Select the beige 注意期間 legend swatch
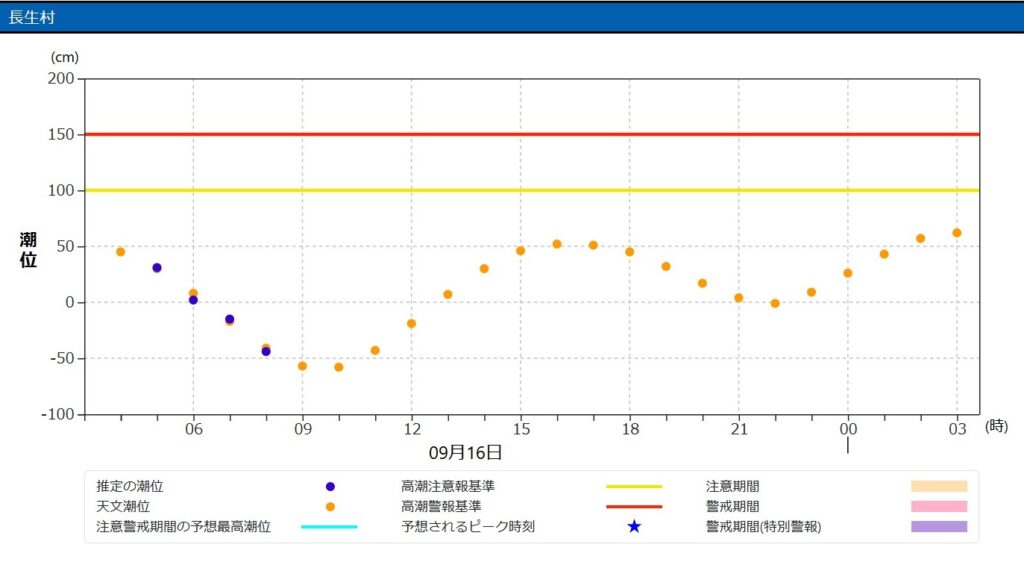This screenshot has height=562, width=1024. pyautogui.click(x=939, y=486)
